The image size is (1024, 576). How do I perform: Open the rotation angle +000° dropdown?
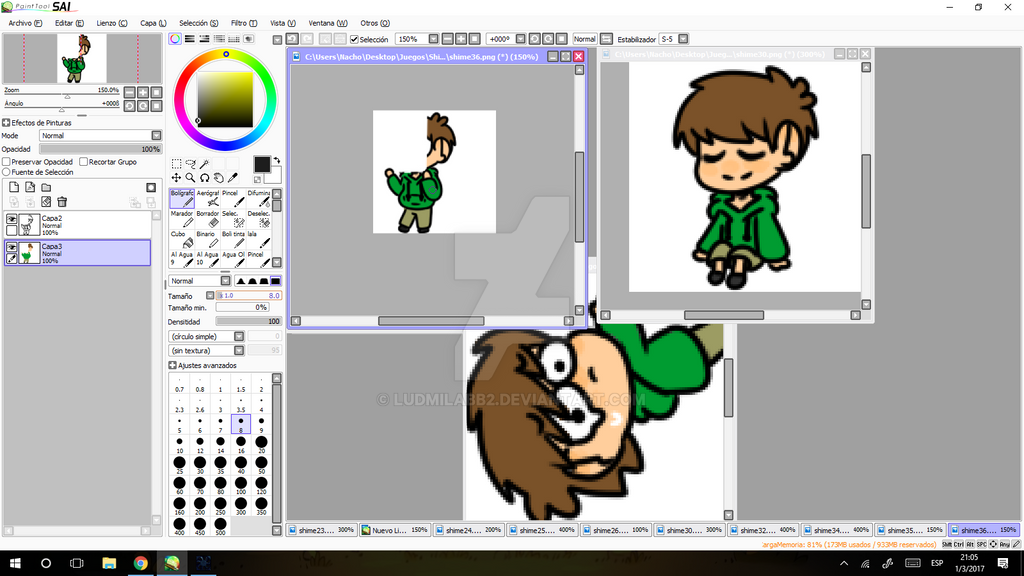[x=520, y=39]
